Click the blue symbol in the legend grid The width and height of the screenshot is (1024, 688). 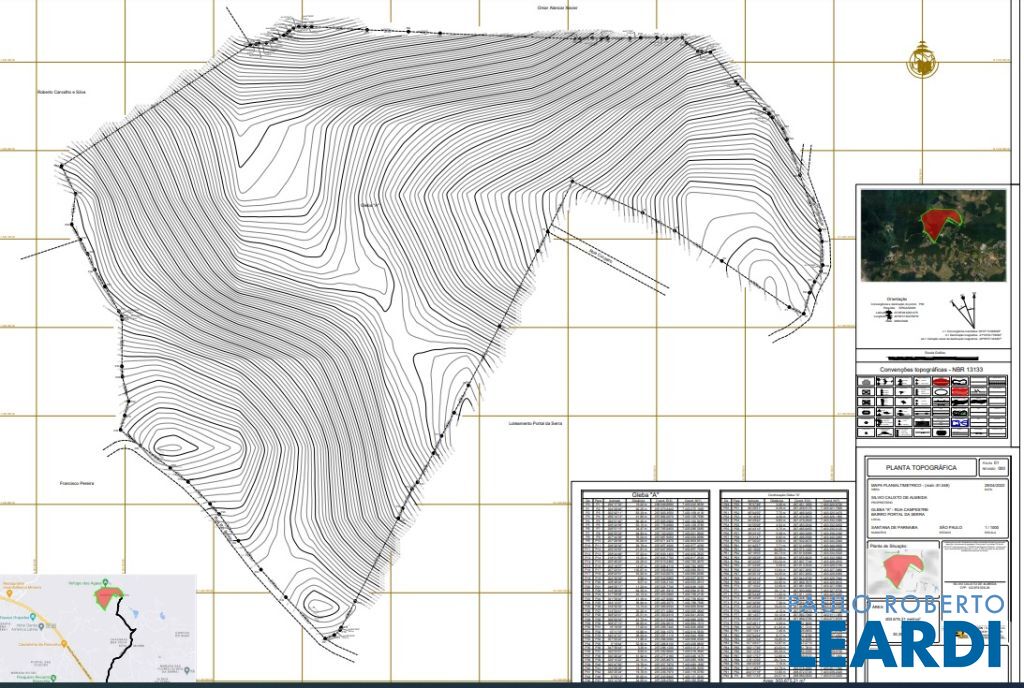pyautogui.click(x=960, y=423)
